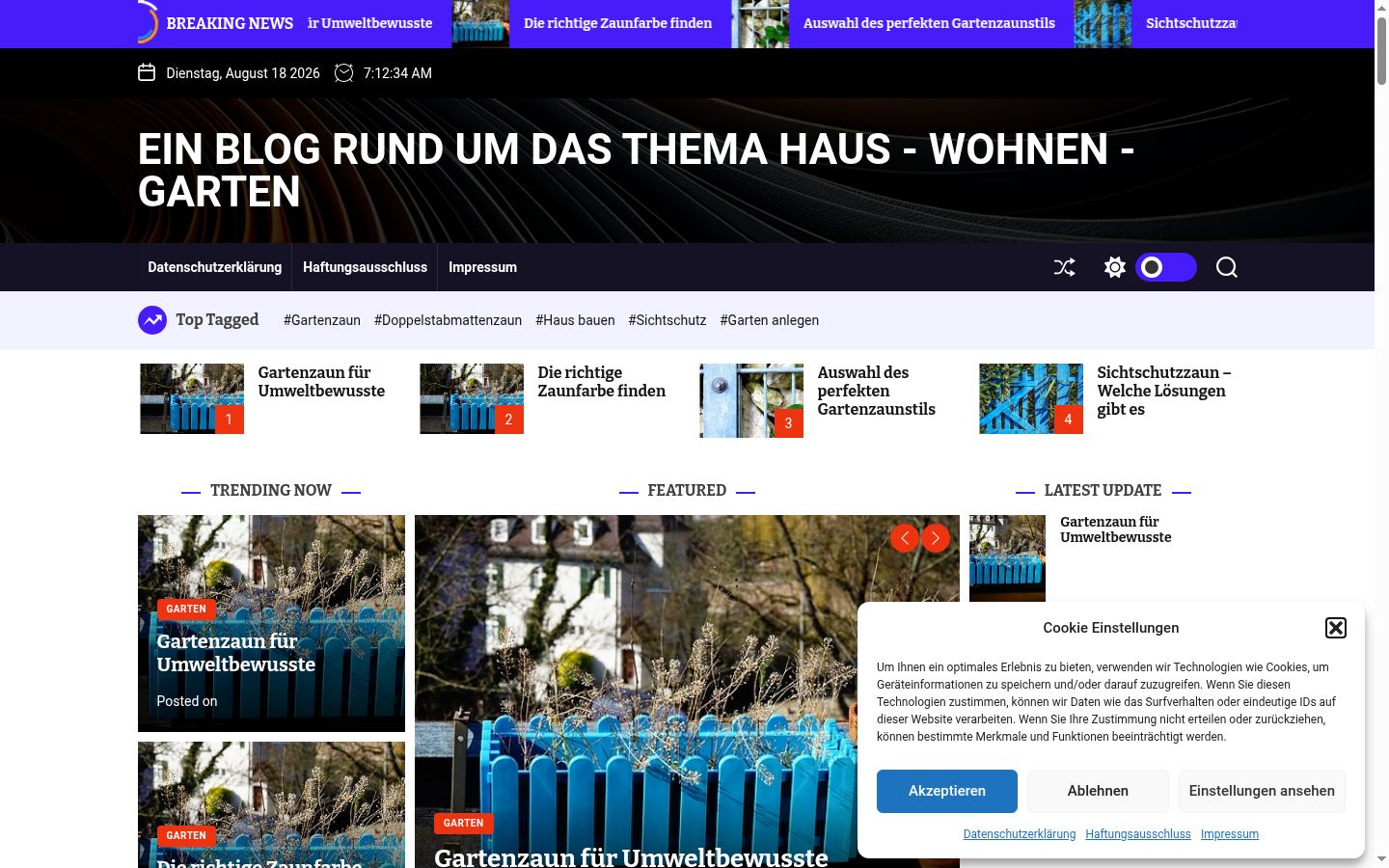
Task: Open 'Auswahl des perfekten Gartenzaunstils' post title
Action: (x=877, y=391)
